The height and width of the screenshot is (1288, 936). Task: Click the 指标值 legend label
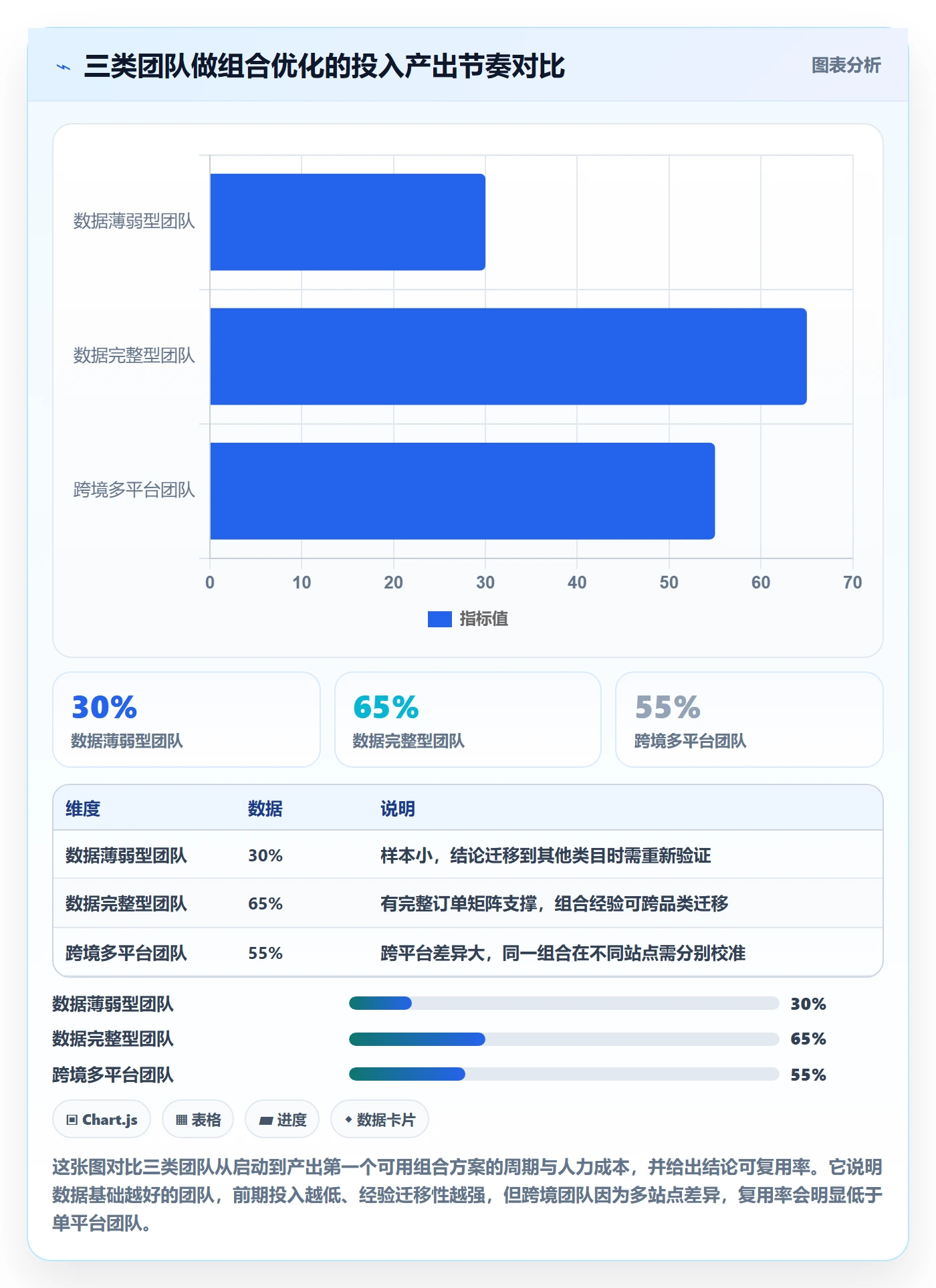[484, 619]
